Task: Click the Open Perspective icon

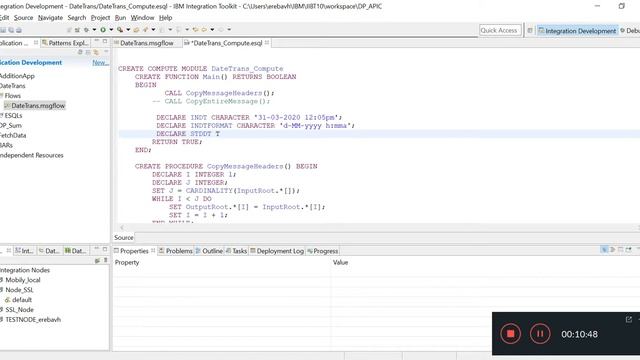Action: coord(530,30)
